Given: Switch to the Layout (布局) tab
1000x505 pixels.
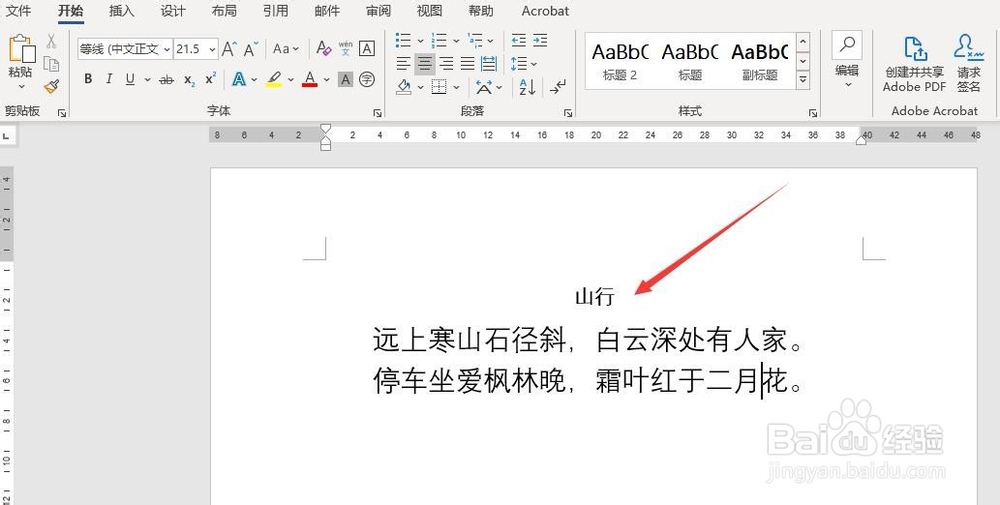Looking at the screenshot, I should pyautogui.click(x=224, y=10).
